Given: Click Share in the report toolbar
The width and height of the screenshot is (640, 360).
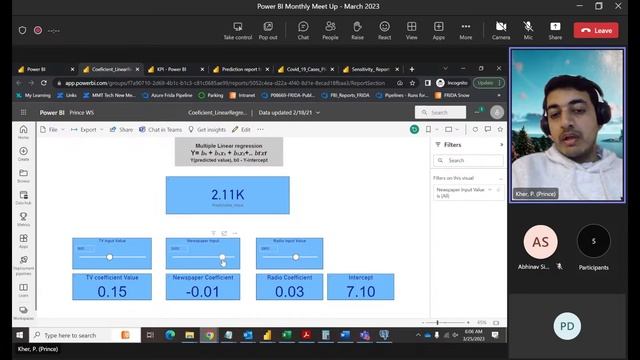Looking at the screenshot, I should coord(121,129).
